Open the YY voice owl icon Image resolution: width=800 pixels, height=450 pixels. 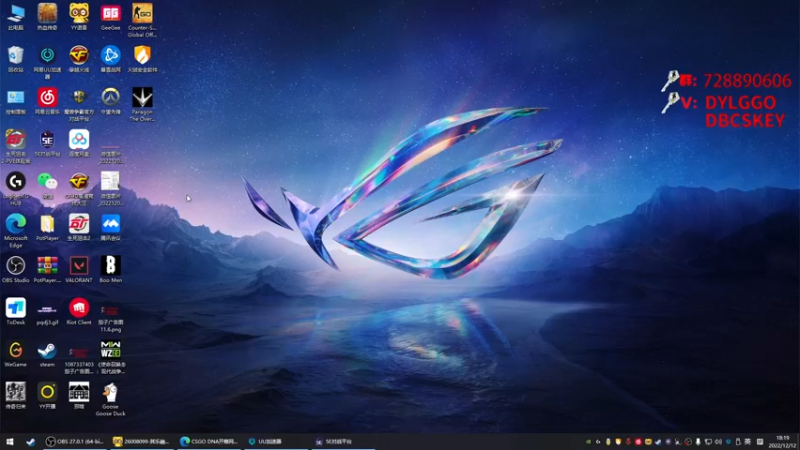click(79, 16)
